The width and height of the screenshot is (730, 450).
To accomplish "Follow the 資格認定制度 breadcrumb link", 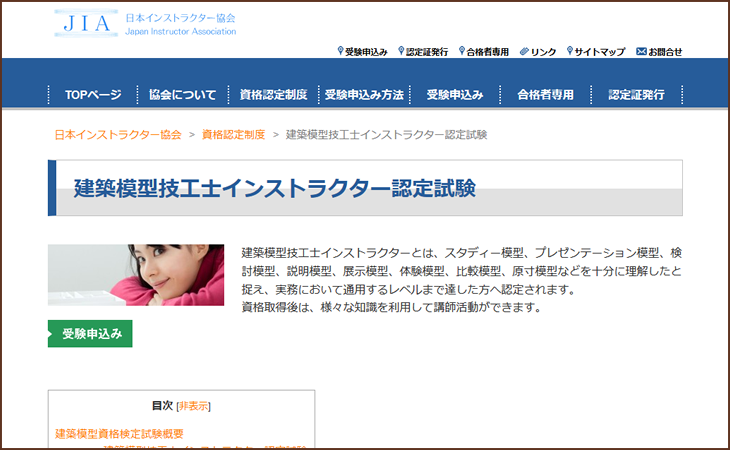I will (233, 134).
